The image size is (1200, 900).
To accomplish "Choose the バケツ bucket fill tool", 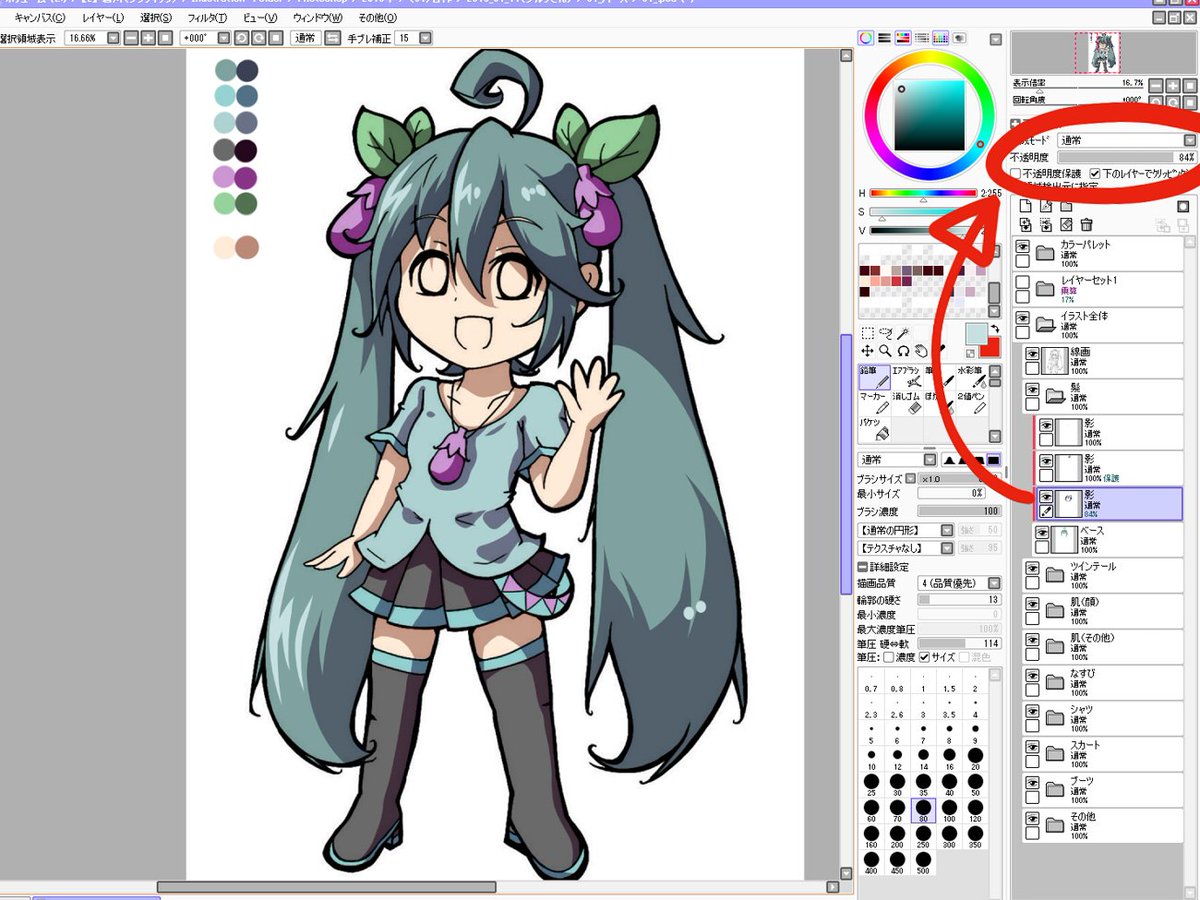I will [874, 428].
